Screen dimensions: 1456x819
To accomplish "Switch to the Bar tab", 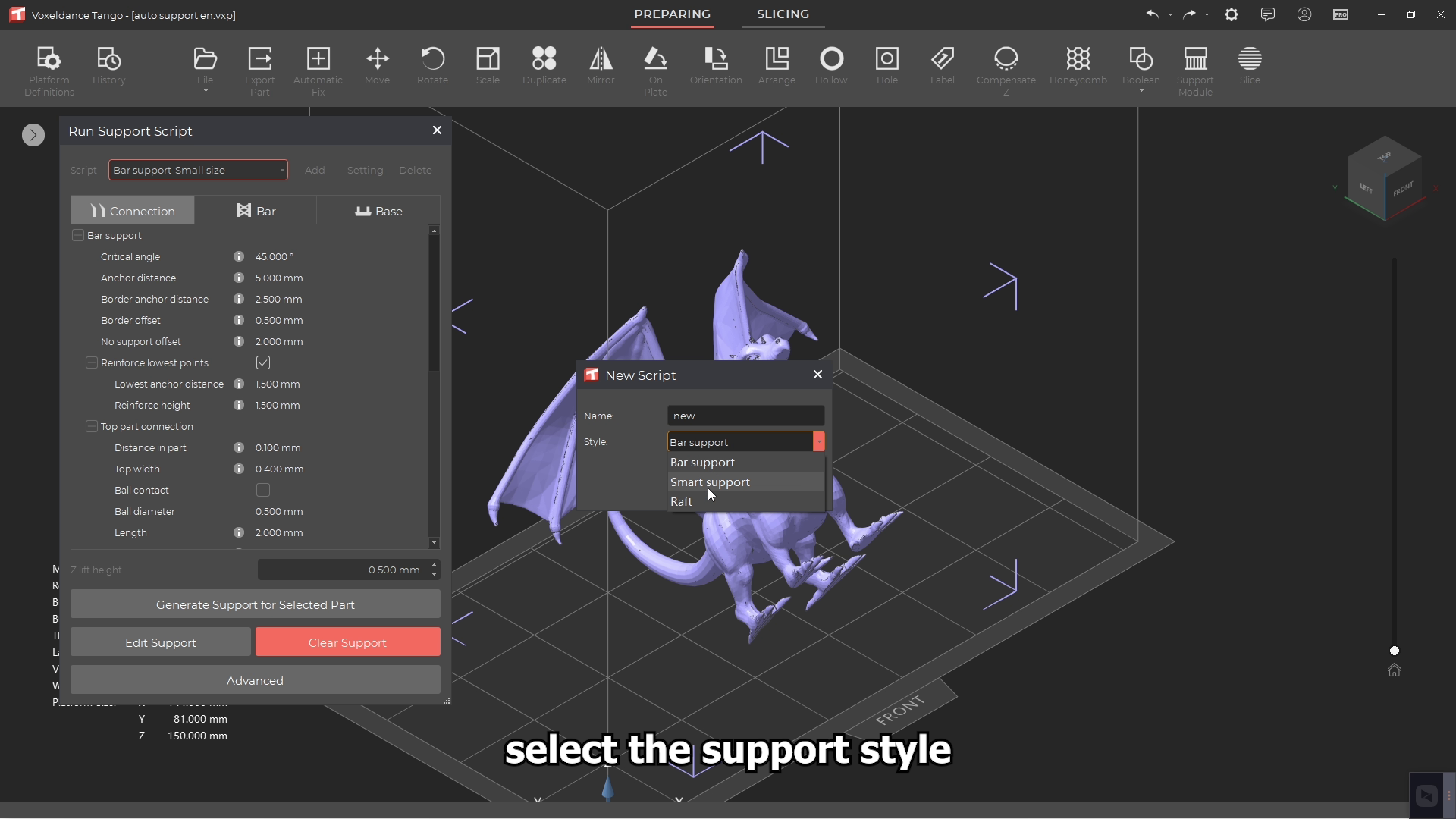I will coord(256,211).
